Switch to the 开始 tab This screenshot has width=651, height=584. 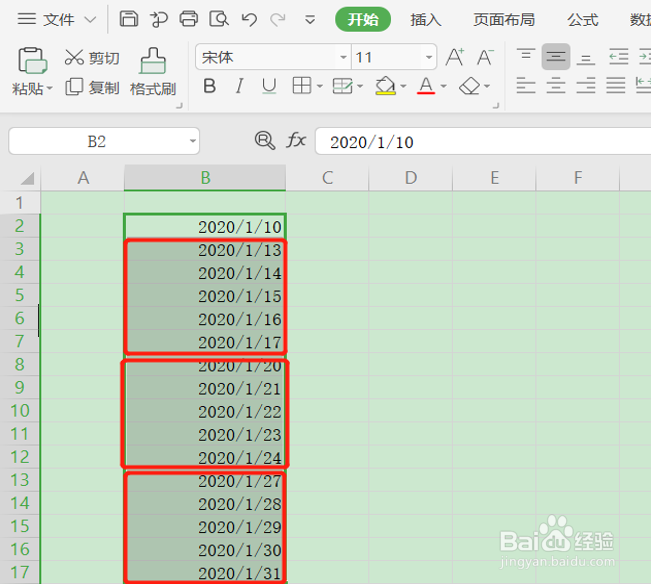click(363, 19)
